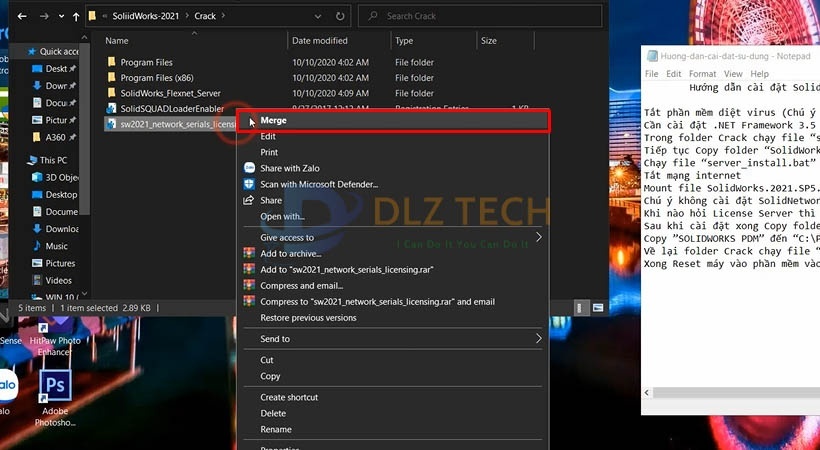Open address bar history dropdown
The image size is (820, 450).
321,16
